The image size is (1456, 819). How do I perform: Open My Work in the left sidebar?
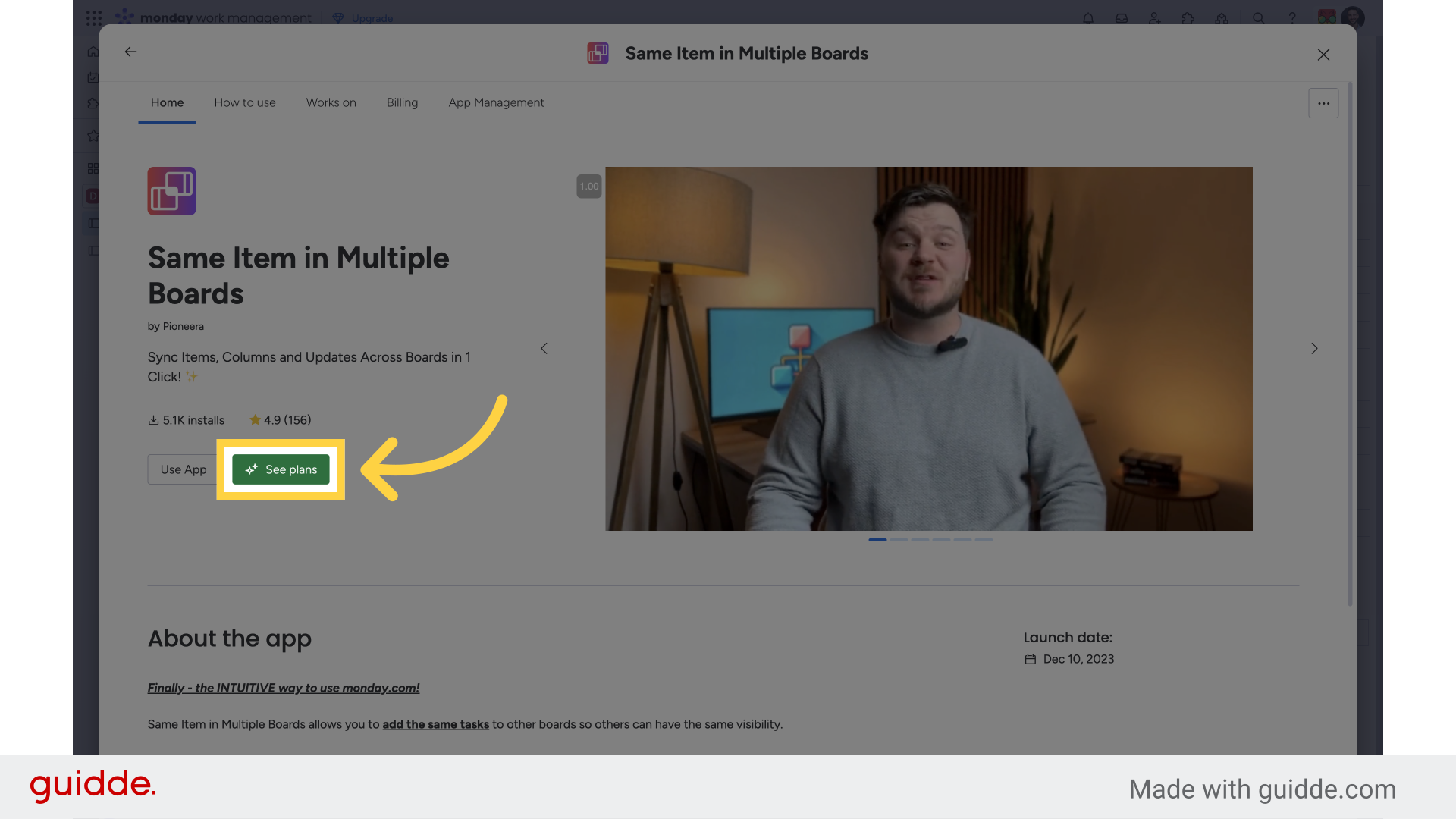coord(93,77)
